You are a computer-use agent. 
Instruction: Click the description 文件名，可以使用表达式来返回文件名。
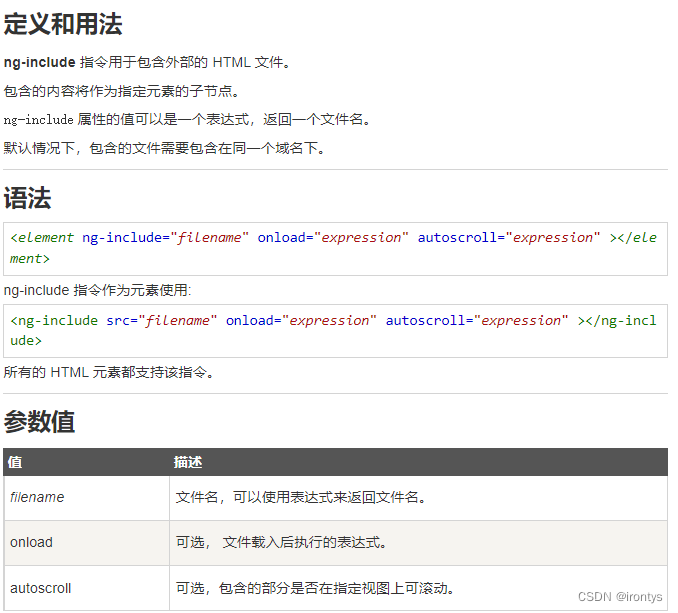(x=301, y=498)
